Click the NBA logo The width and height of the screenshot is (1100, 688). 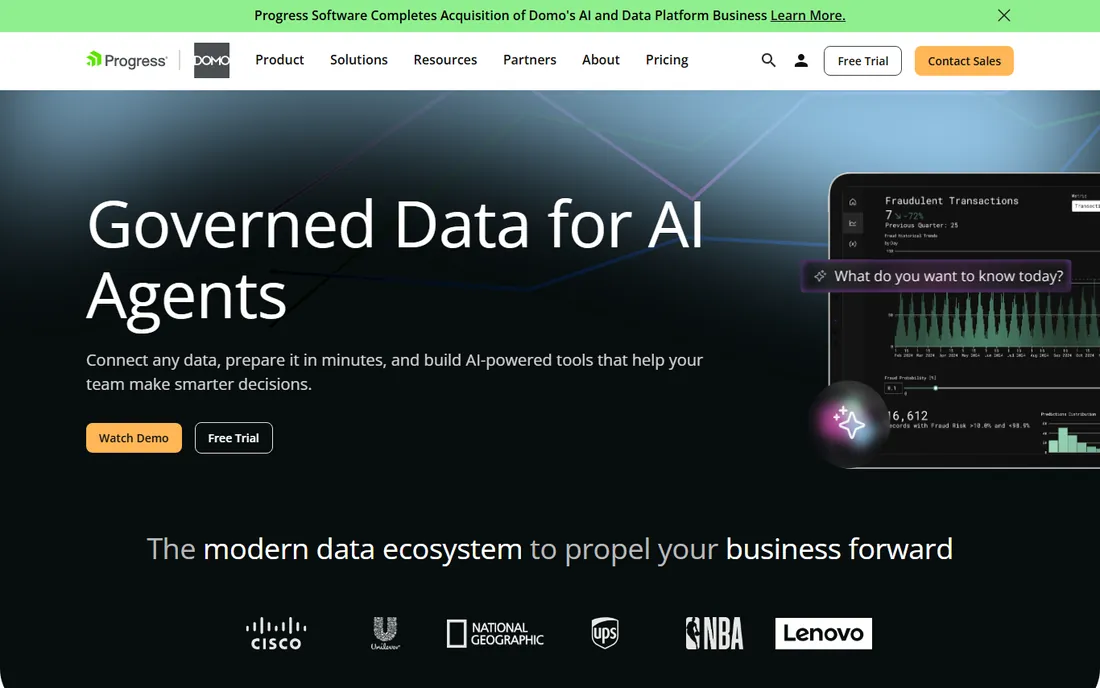coord(714,633)
